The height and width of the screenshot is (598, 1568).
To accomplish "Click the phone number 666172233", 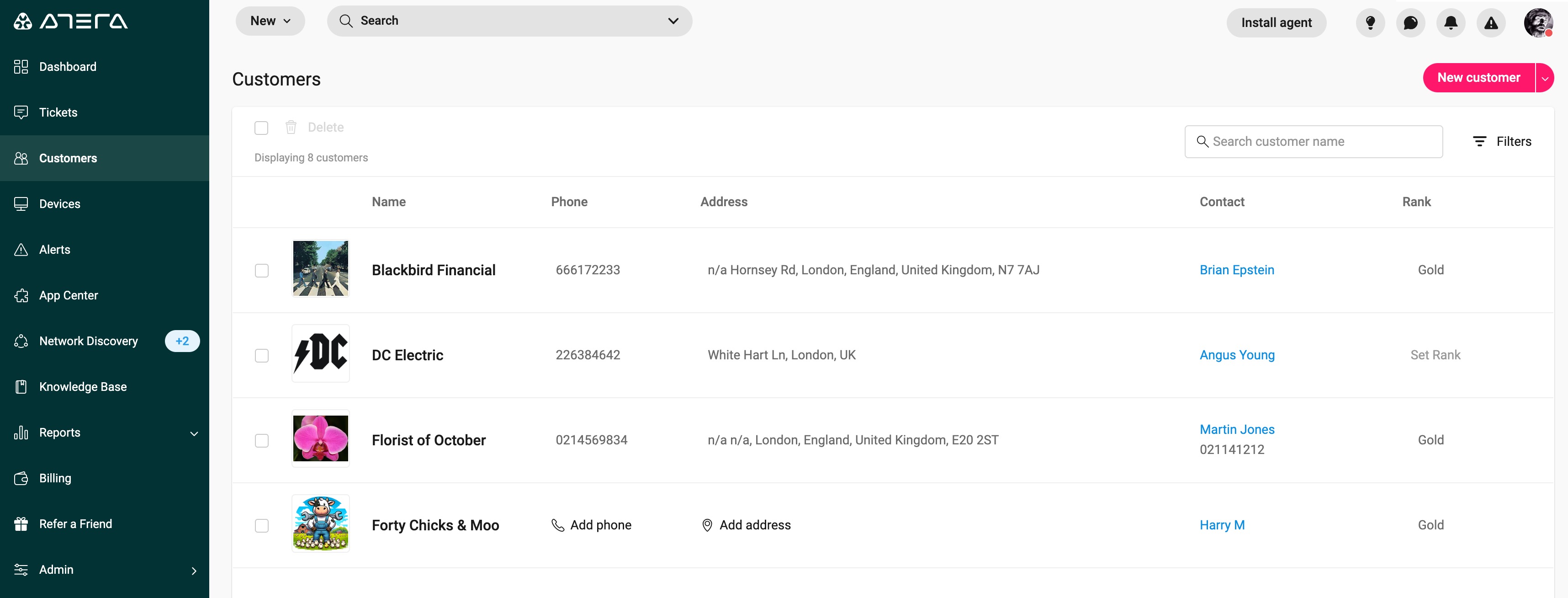I will tap(588, 270).
